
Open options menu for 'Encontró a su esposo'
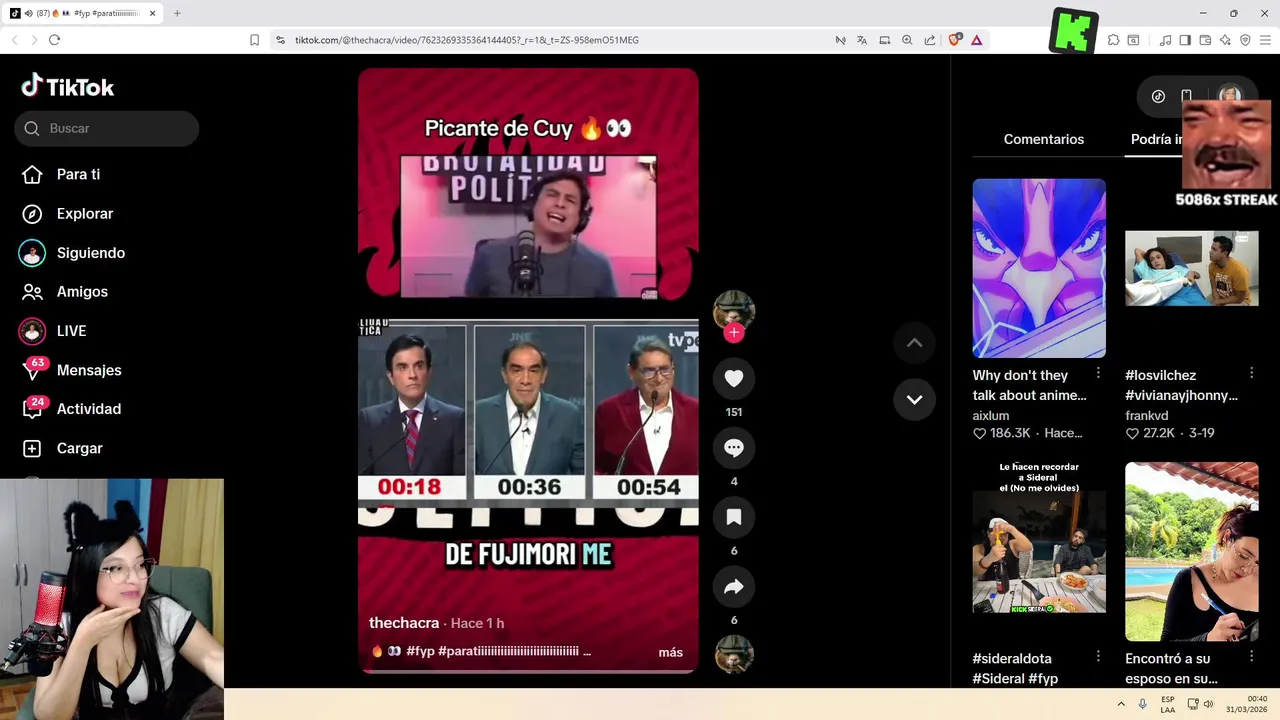1251,657
